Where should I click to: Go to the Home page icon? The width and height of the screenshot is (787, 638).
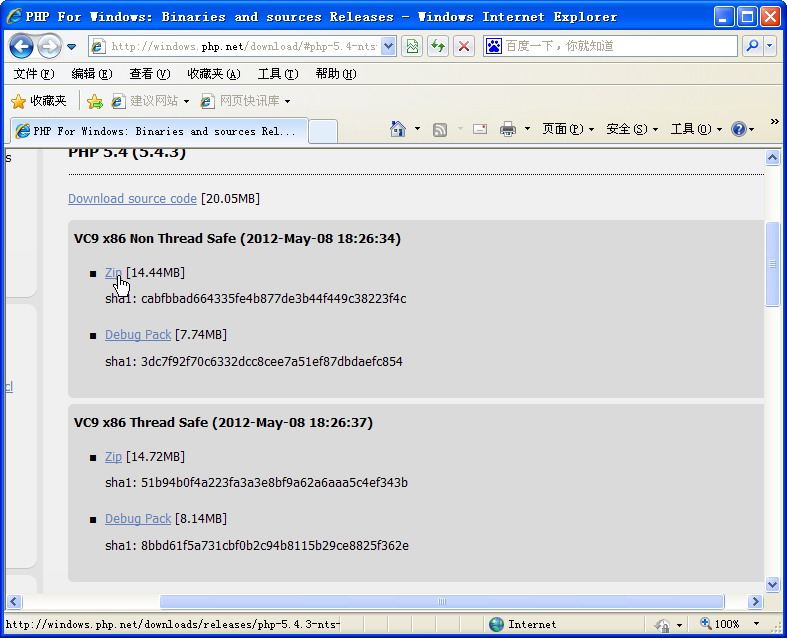[x=398, y=129]
